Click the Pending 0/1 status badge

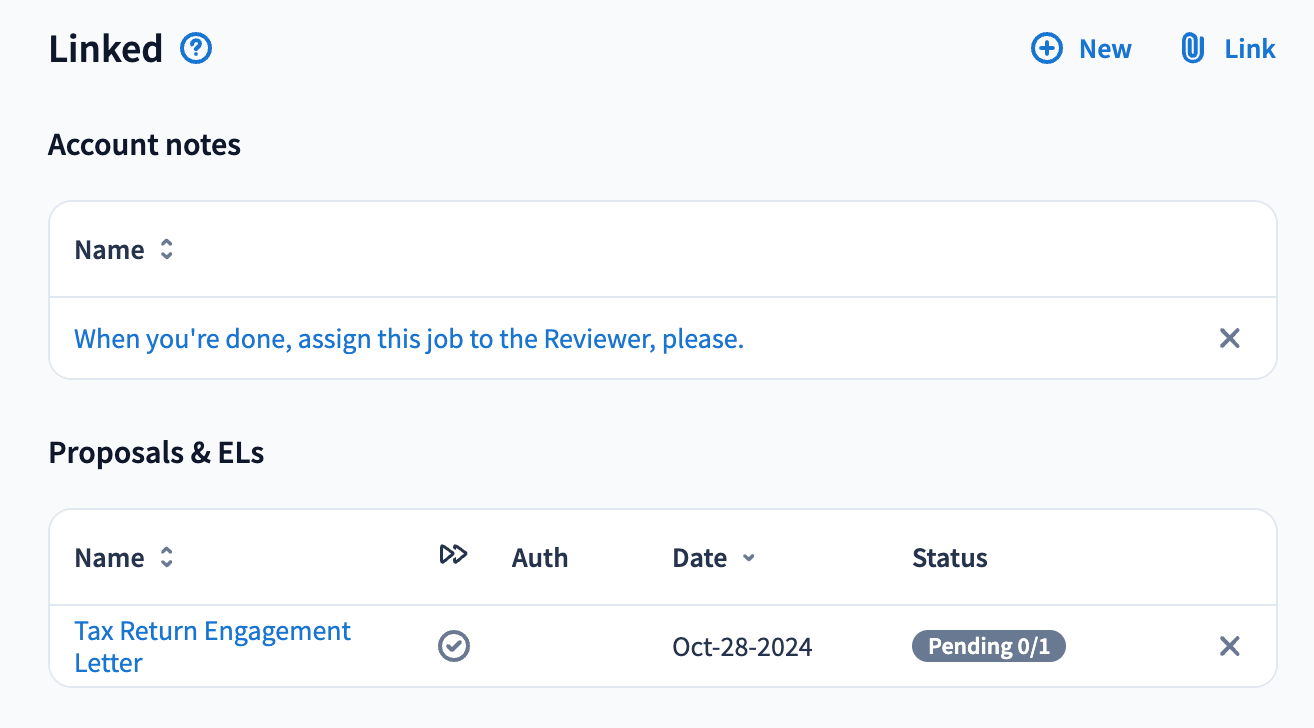pos(988,647)
